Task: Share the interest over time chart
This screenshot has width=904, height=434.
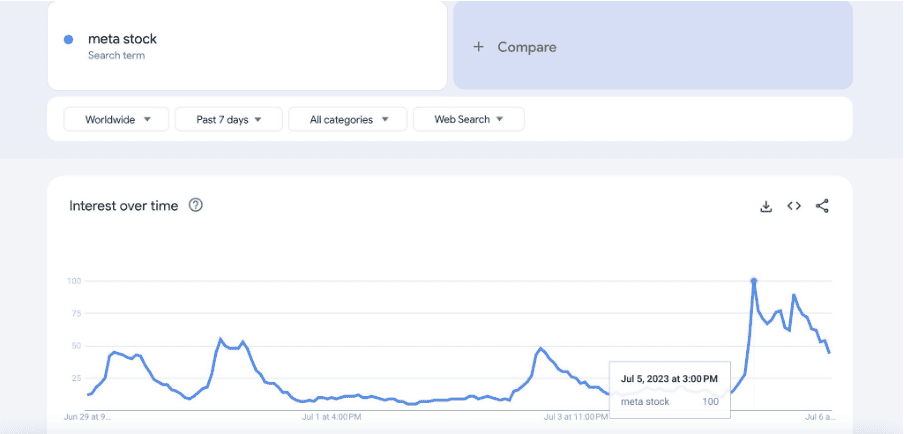Action: click(x=822, y=206)
